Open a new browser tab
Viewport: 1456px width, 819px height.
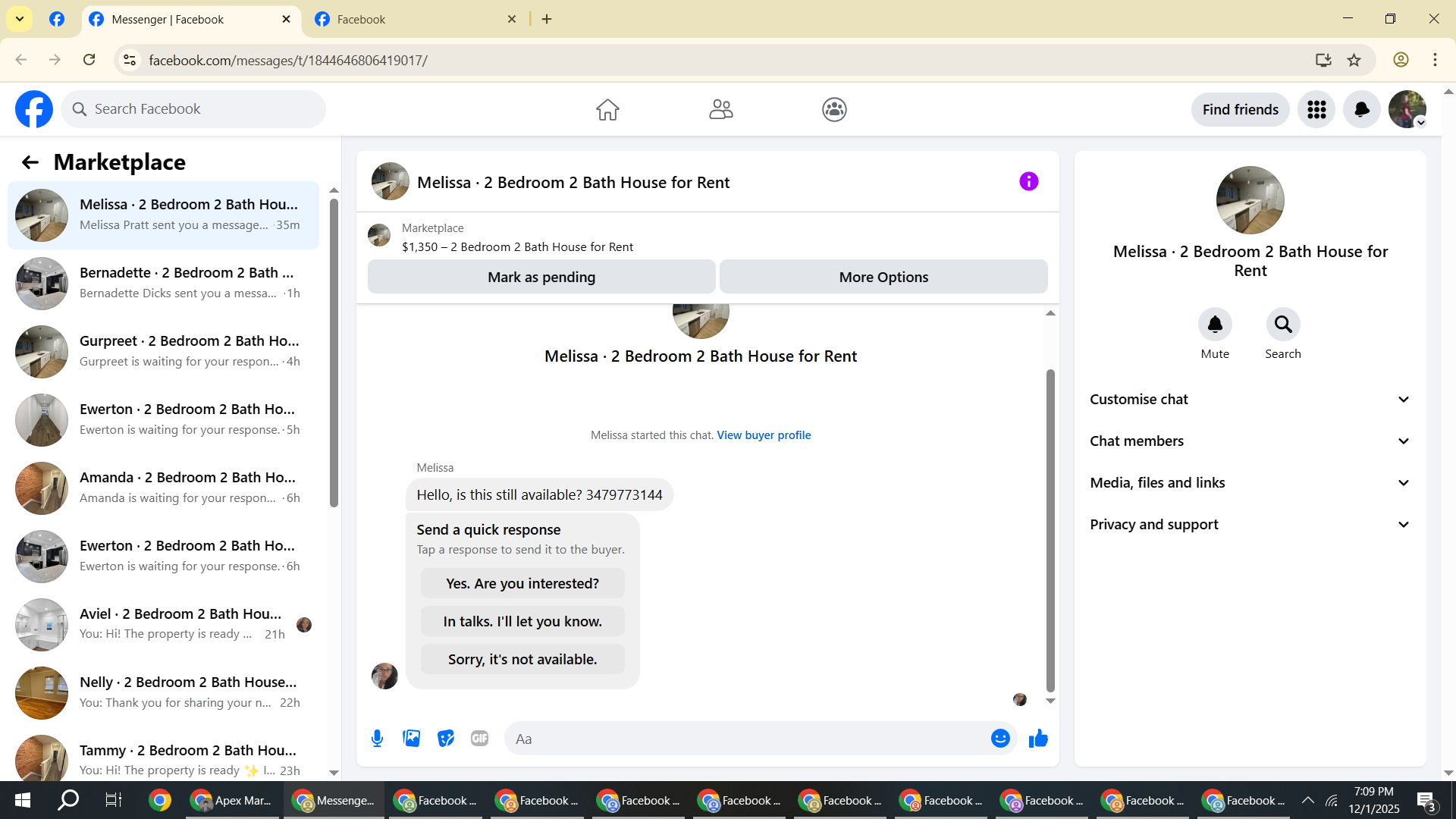[547, 20]
